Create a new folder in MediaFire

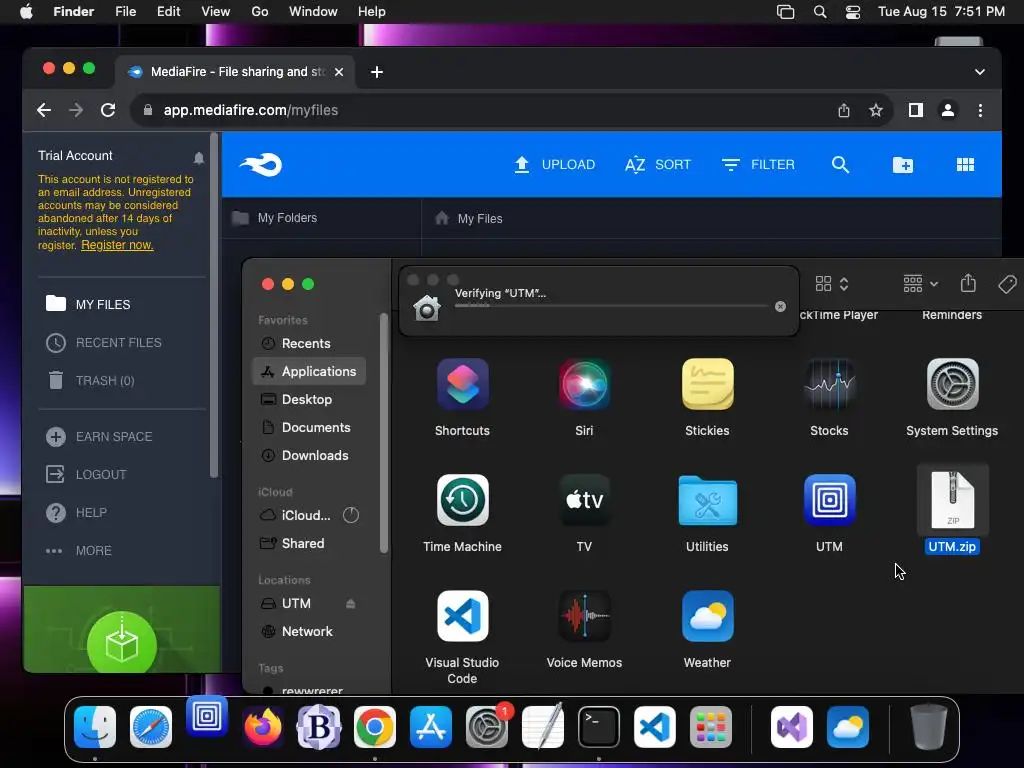(x=903, y=165)
